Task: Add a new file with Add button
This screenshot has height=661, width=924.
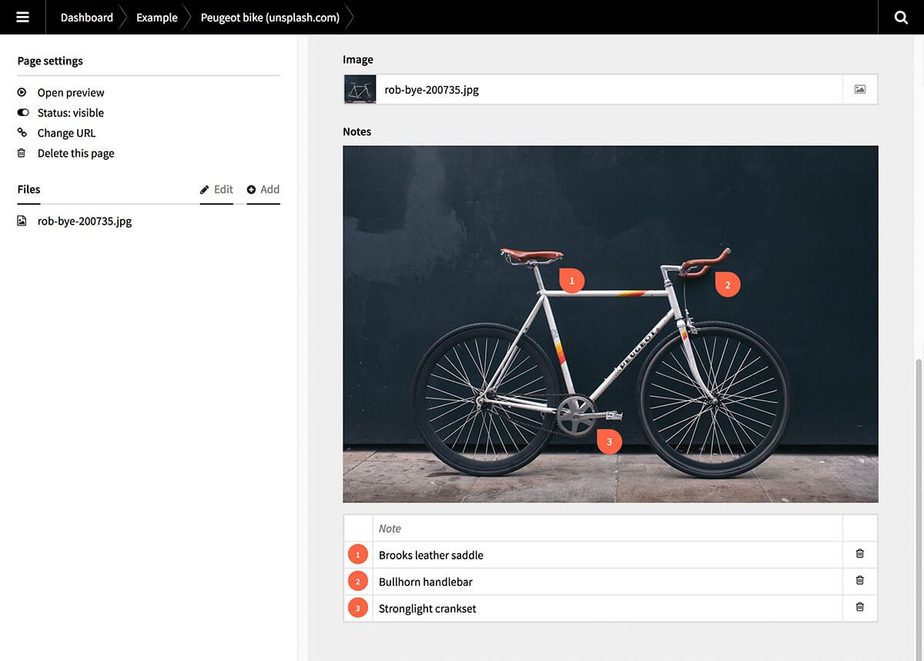Action: pyautogui.click(x=263, y=189)
